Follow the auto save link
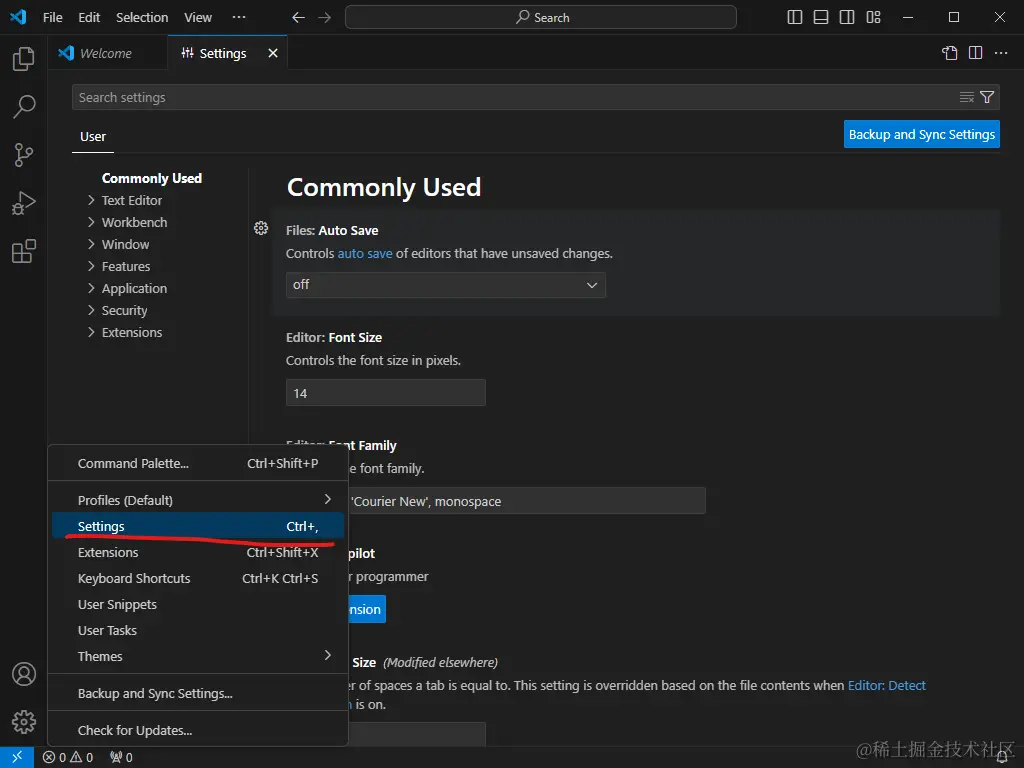Image resolution: width=1024 pixels, height=768 pixels. 365,253
